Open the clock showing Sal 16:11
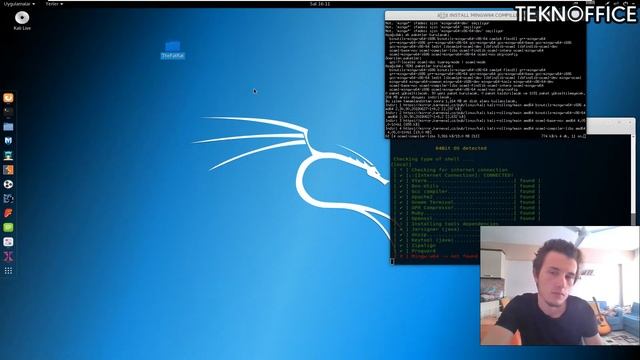The width and height of the screenshot is (640, 360). pyautogui.click(x=320, y=4)
